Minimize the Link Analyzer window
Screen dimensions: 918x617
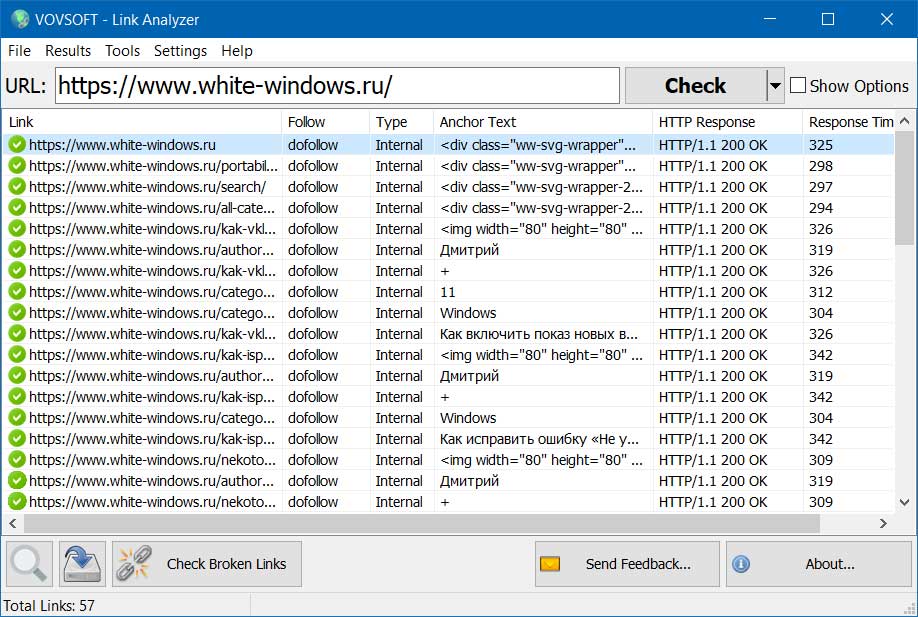[x=770, y=19]
